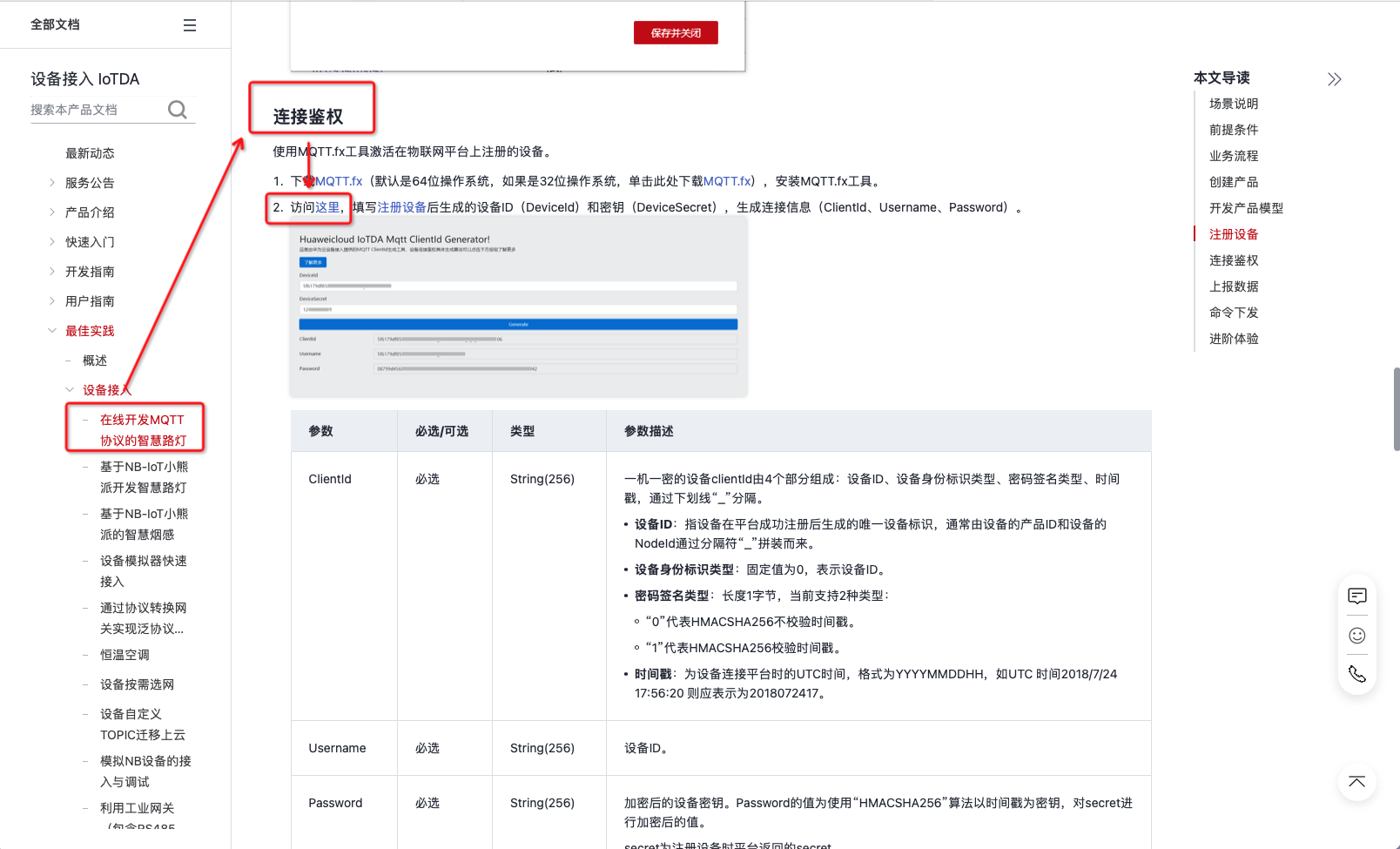Open 设备模拟器快速接入 entry
Screen dimensions: 1400x849
tap(144, 571)
